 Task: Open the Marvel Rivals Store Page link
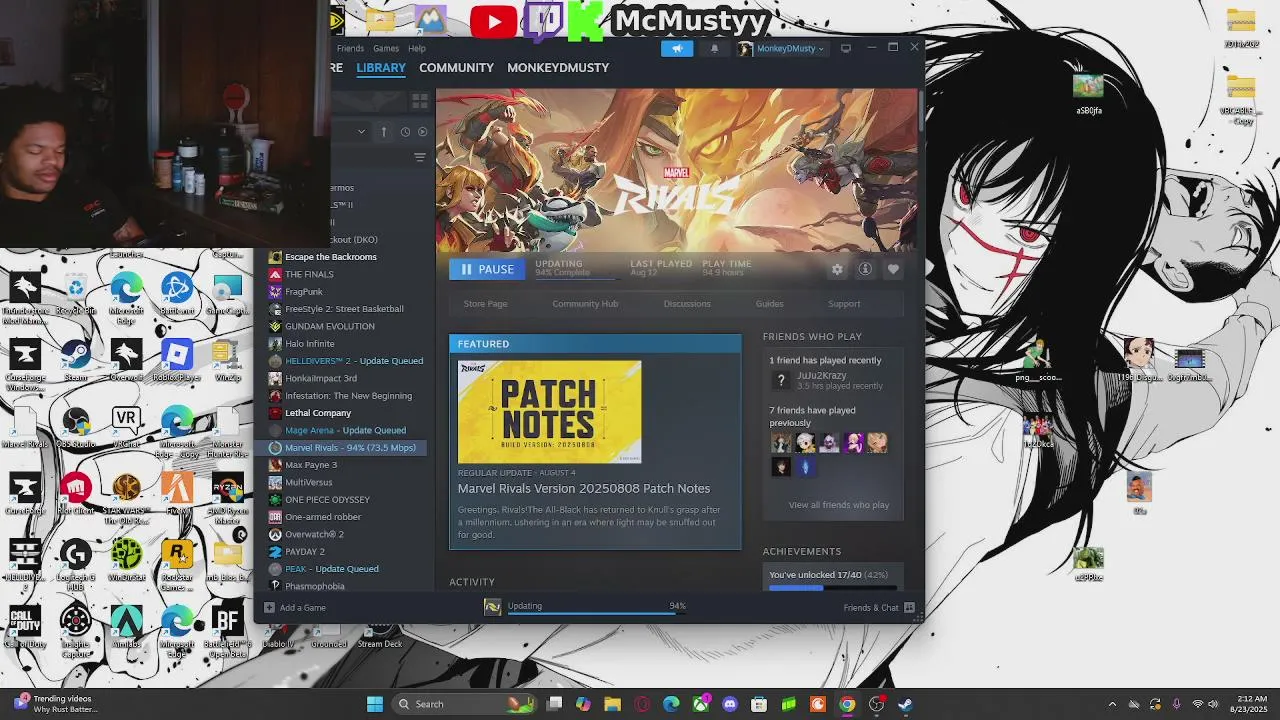pos(485,303)
